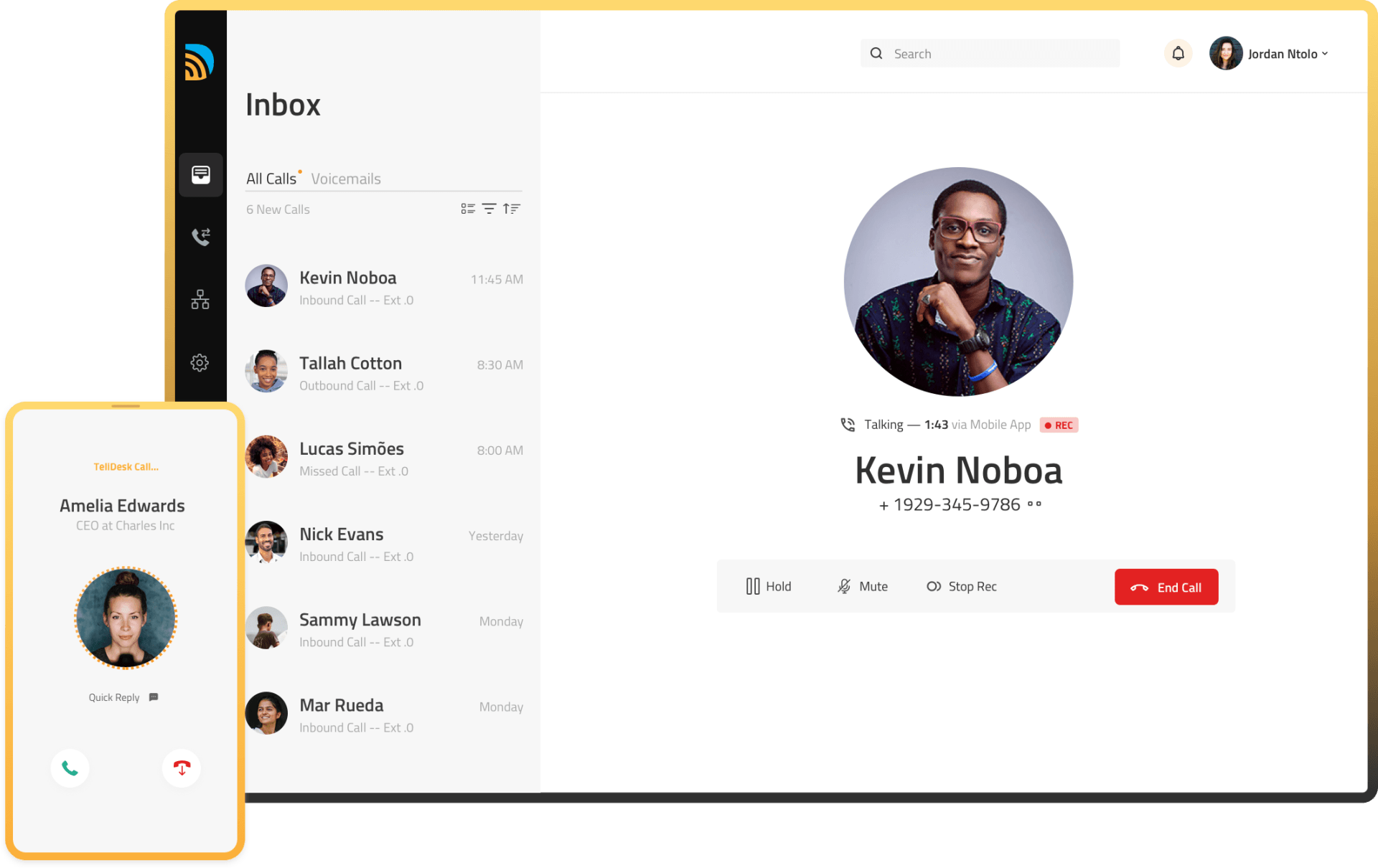Click the talking phone status icon
1378x868 pixels.
848,425
